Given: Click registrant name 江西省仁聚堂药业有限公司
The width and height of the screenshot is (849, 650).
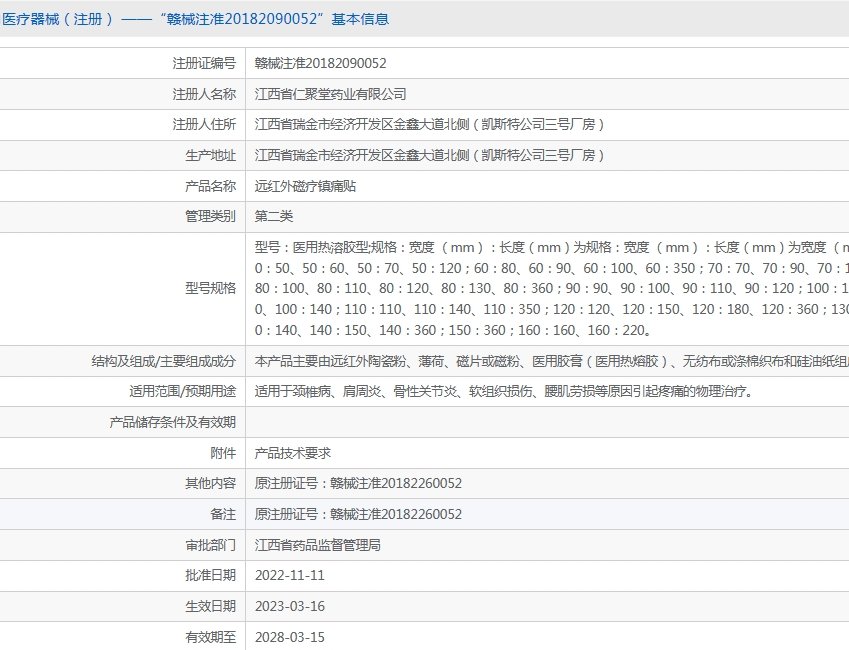Looking at the screenshot, I should click(330, 94).
